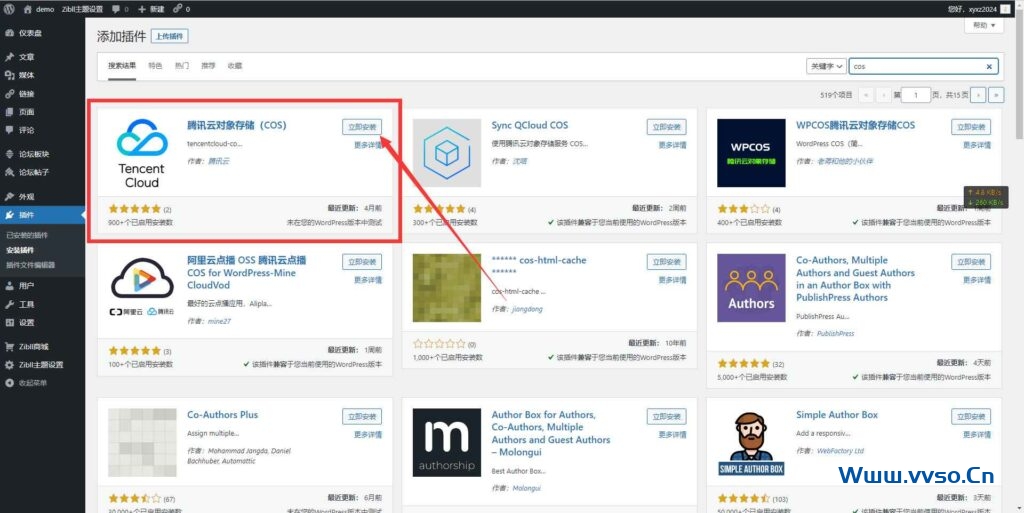Click the 工具 wrench icon in sidebar
The height and width of the screenshot is (513, 1024).
(x=9, y=304)
